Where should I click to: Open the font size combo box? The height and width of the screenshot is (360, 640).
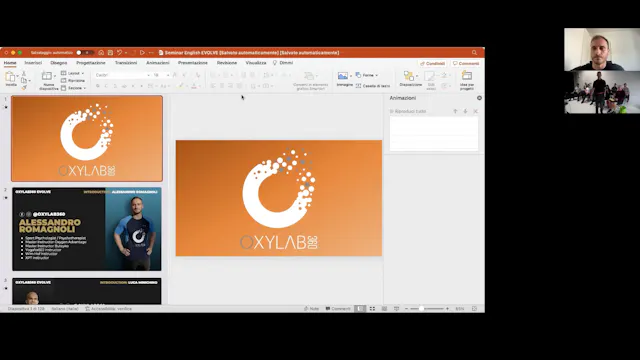161,75
